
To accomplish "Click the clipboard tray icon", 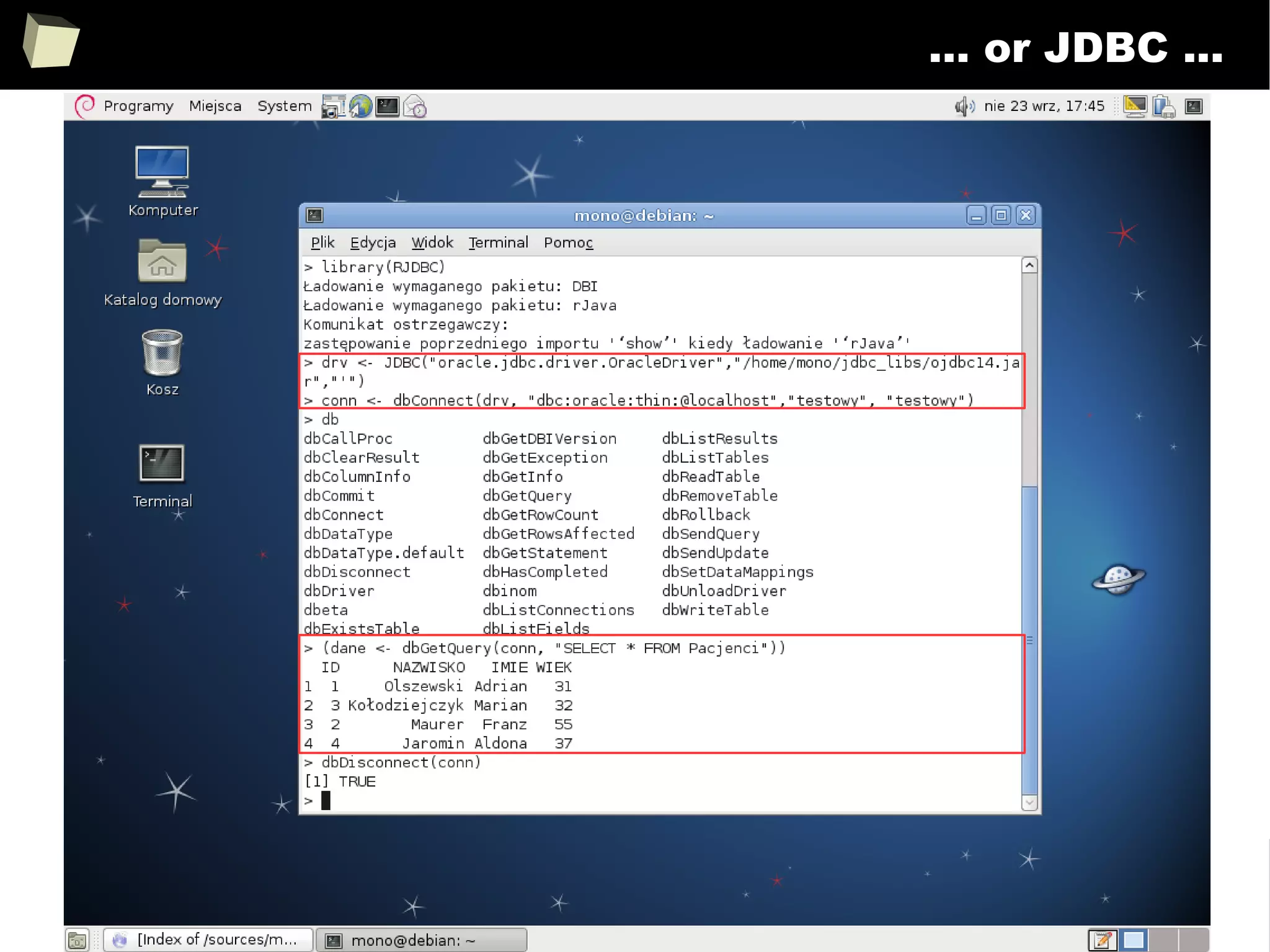I will click(x=1163, y=107).
